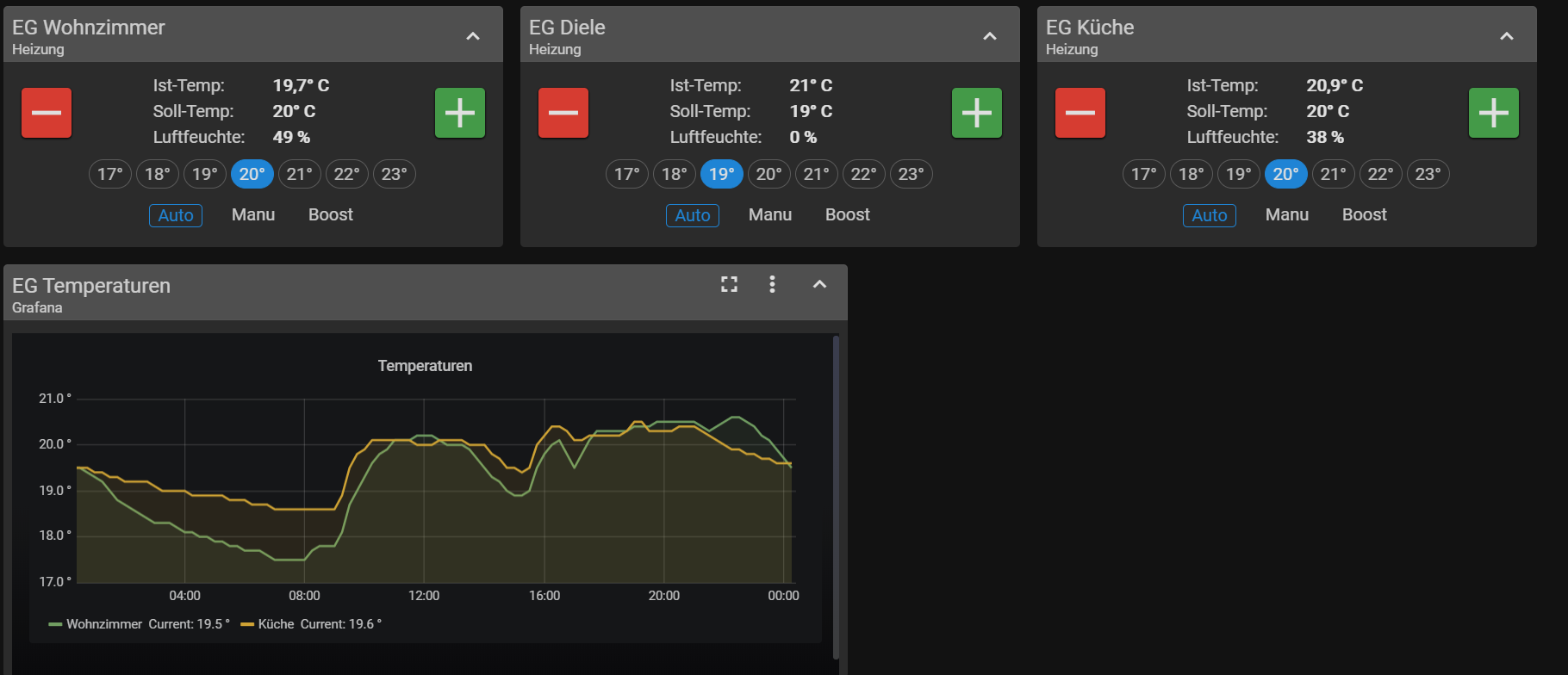Screen dimensions: 1568x675
Task: Pick 22° for EG Küche
Action: coord(1381,174)
